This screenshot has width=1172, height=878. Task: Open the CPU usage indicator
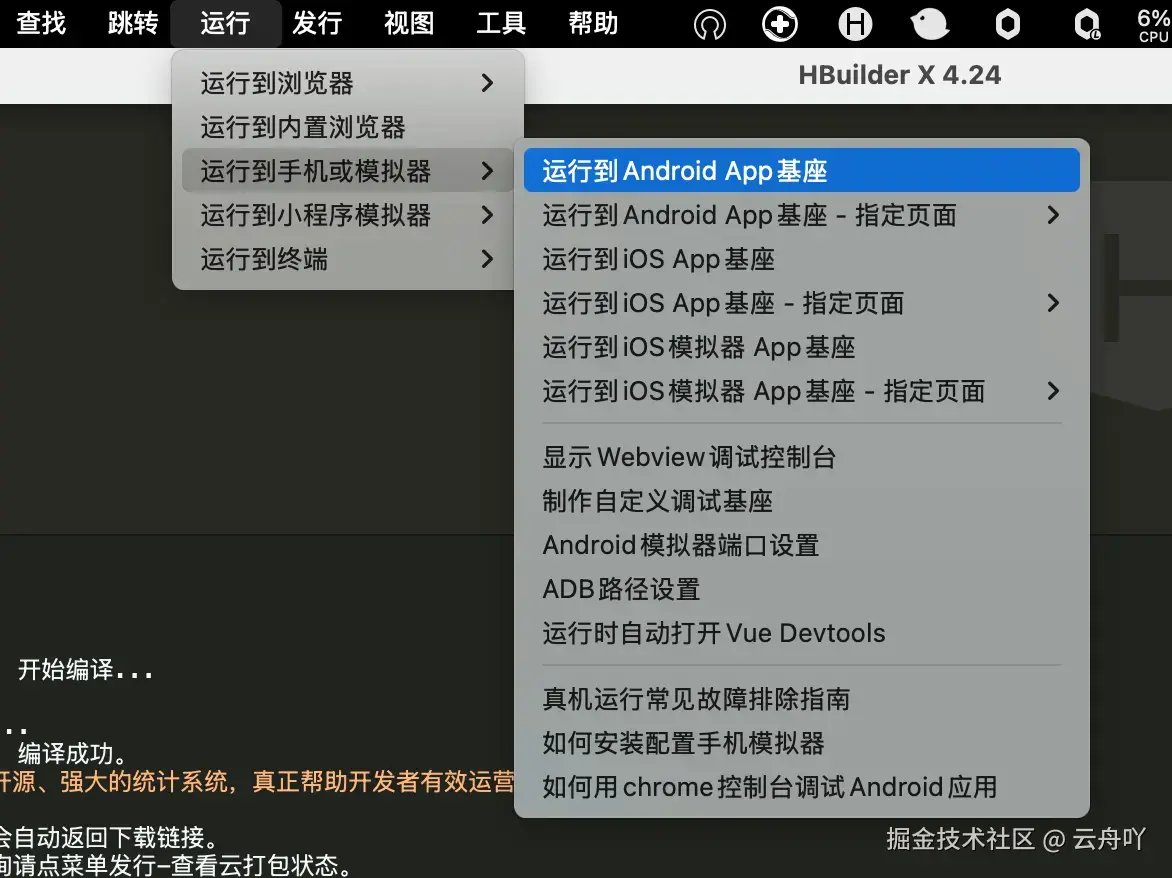(x=1153, y=25)
